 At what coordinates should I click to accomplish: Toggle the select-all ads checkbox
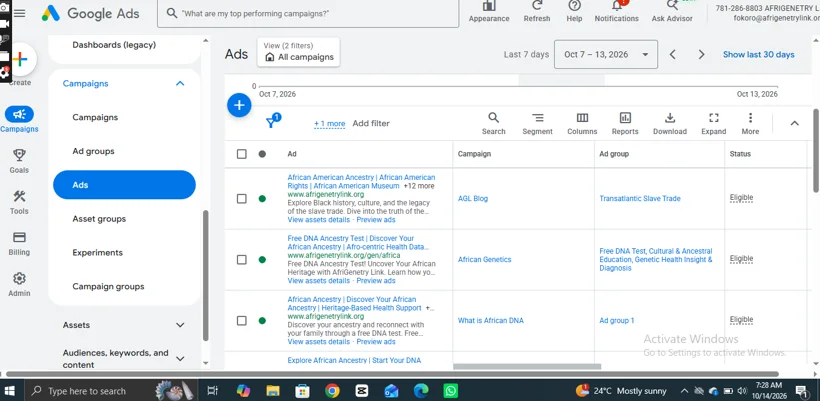point(241,154)
